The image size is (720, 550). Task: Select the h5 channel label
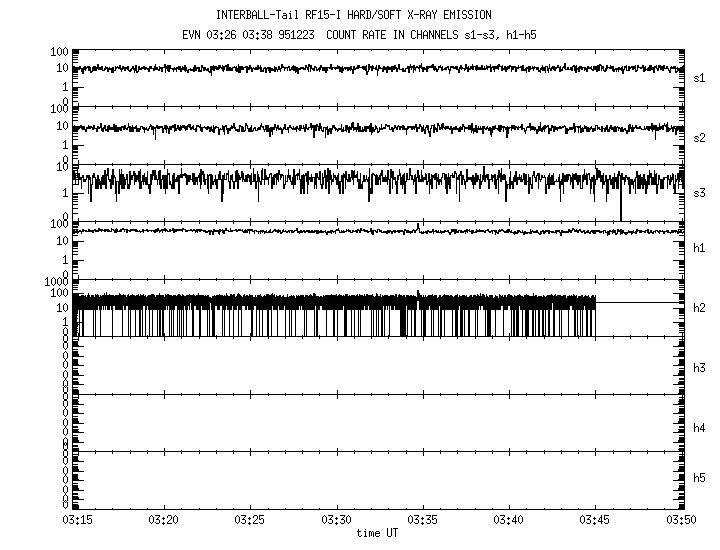click(x=699, y=477)
